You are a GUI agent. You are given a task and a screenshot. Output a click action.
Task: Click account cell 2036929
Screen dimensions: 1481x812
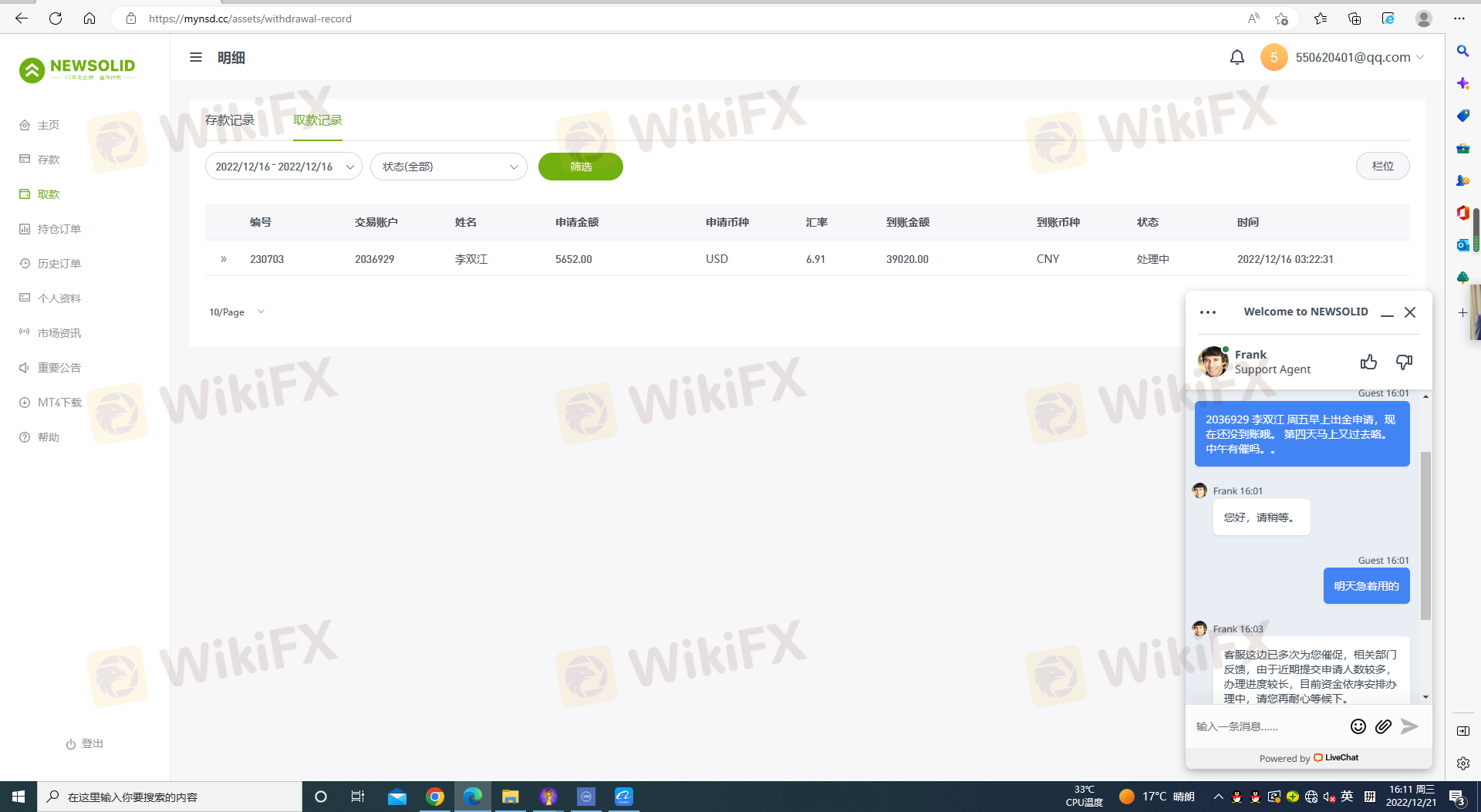[375, 259]
